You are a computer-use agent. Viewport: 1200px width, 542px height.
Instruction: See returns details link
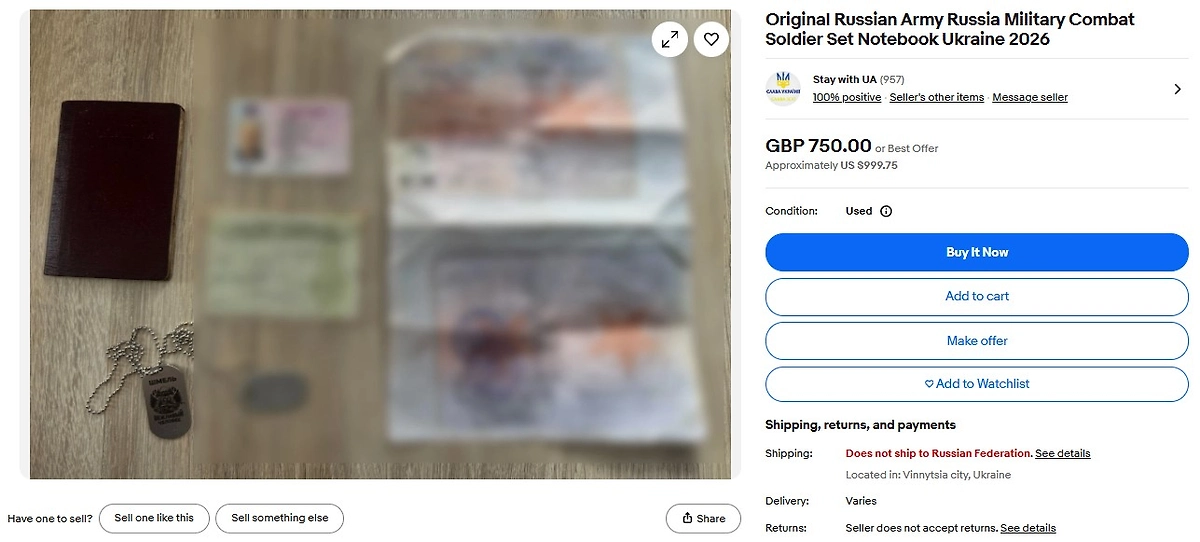tap(1028, 528)
